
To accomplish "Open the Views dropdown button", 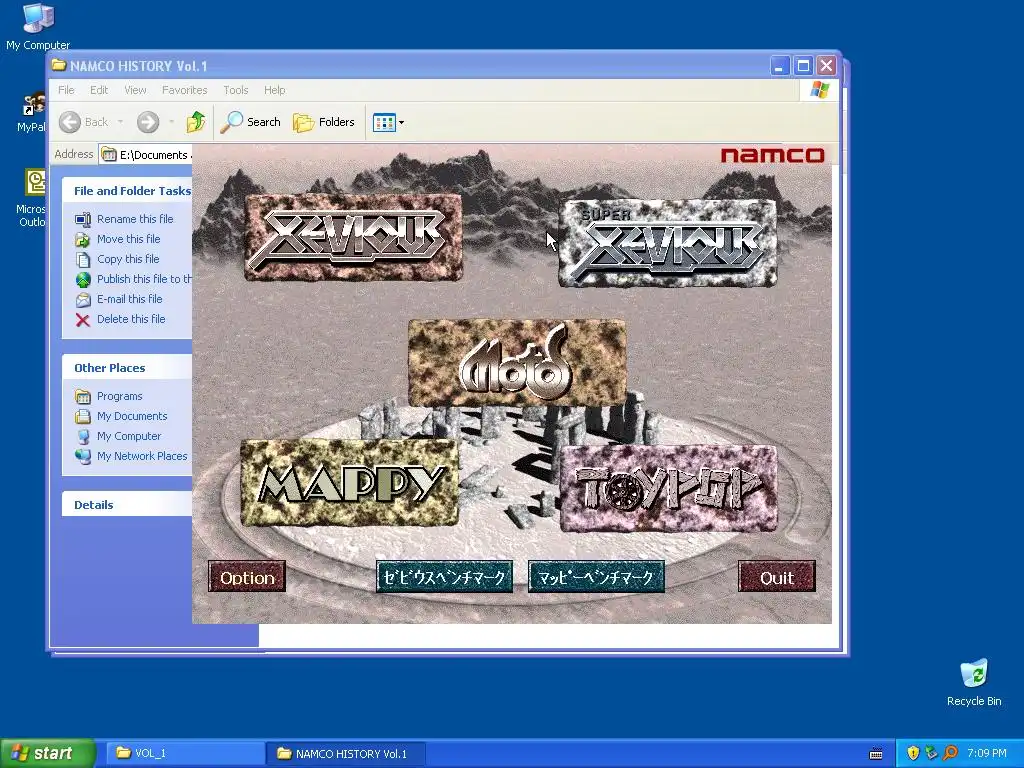I will click(389, 122).
